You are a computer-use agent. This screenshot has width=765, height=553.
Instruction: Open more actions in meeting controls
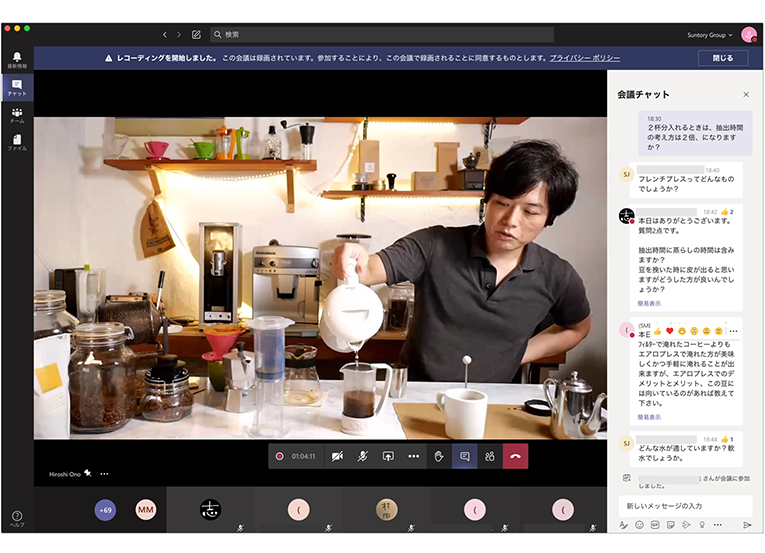click(413, 456)
